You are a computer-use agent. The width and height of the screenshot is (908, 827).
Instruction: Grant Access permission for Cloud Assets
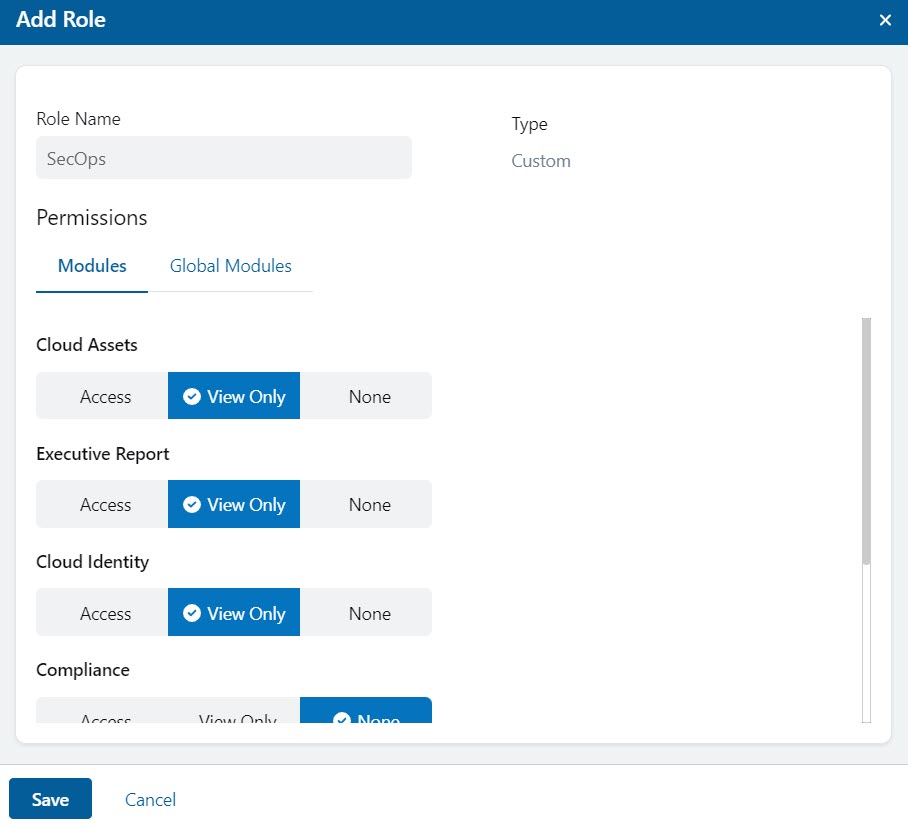(x=104, y=396)
